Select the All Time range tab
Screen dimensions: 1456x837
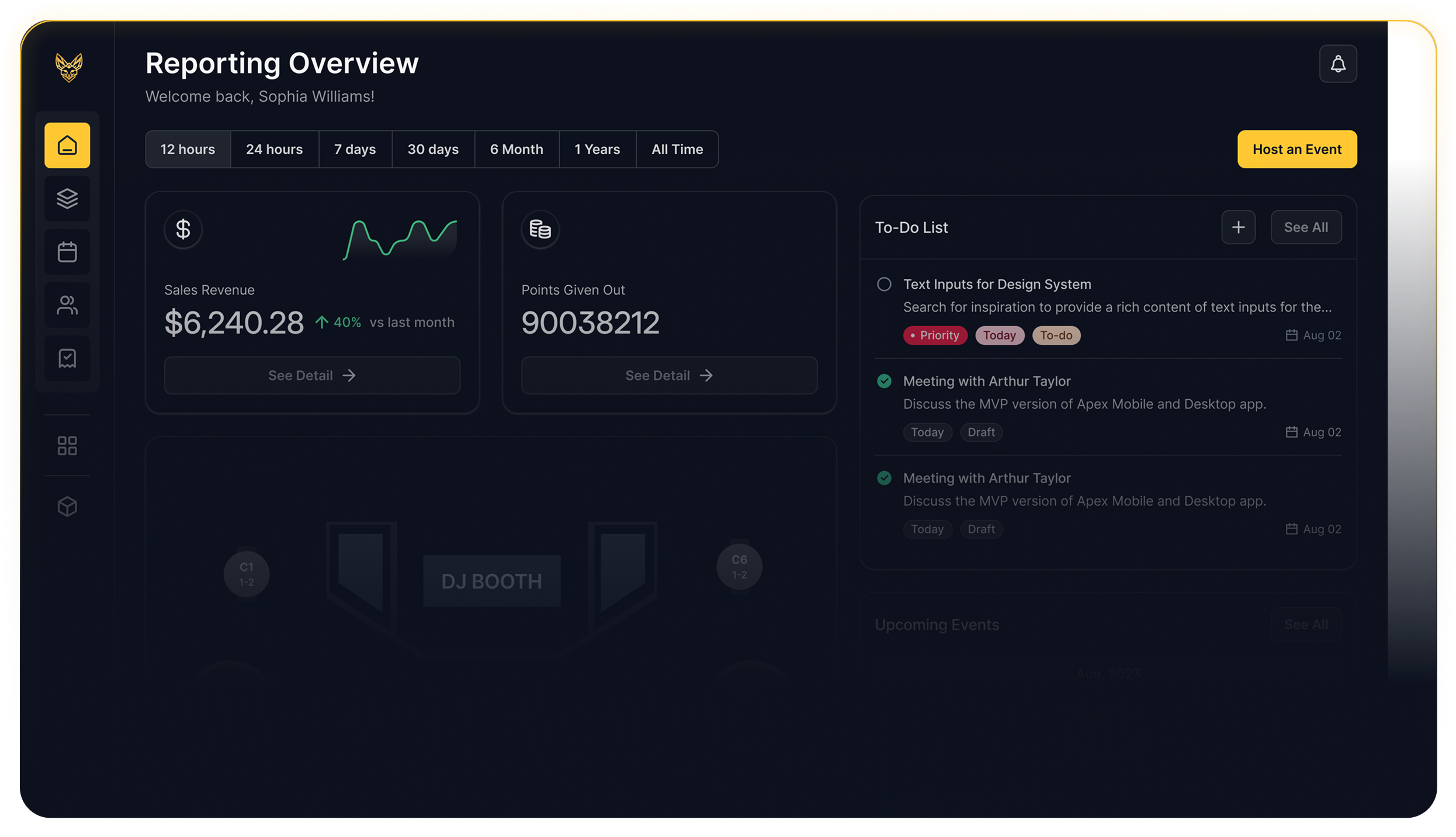pyautogui.click(x=677, y=150)
